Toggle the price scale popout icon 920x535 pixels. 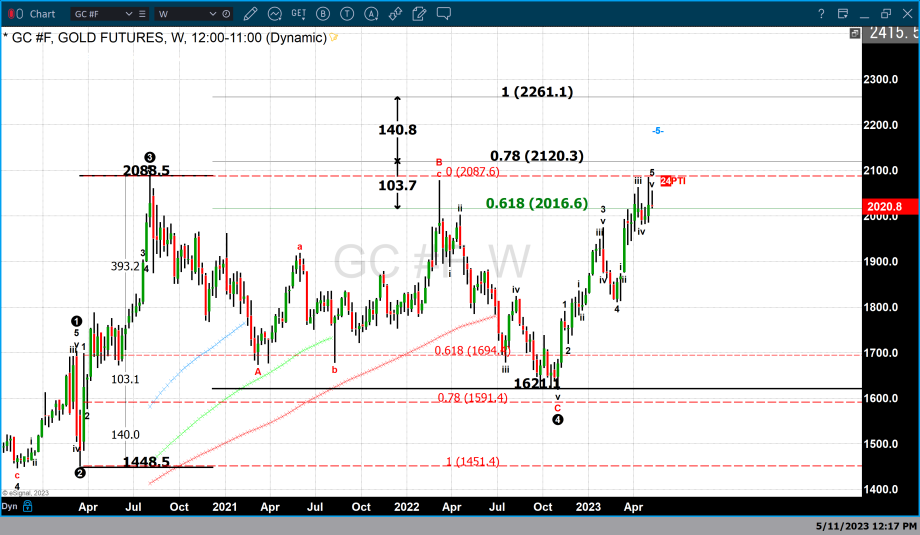(x=854, y=33)
